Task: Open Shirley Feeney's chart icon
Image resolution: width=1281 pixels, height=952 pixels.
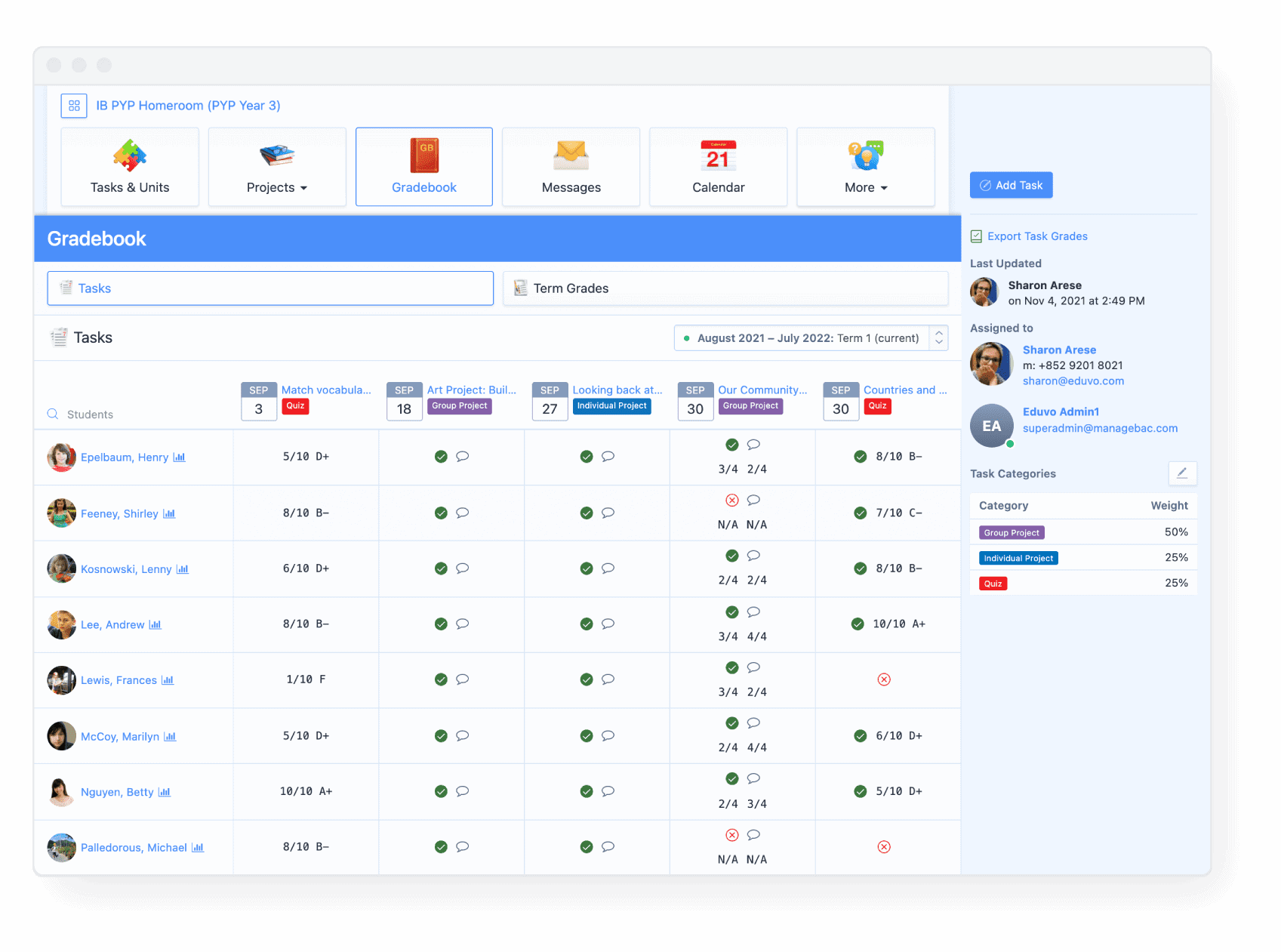Action: pos(169,513)
